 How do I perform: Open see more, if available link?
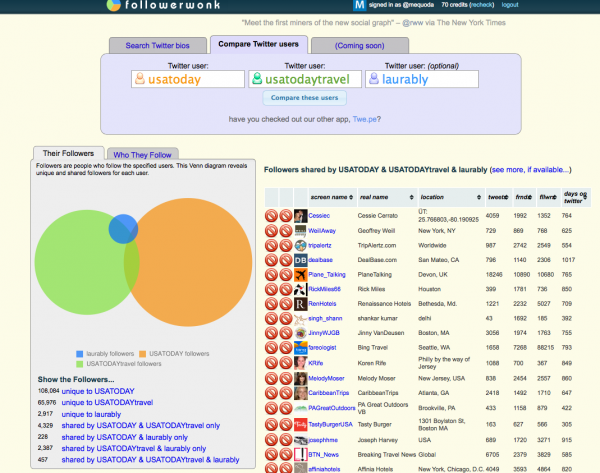530,170
